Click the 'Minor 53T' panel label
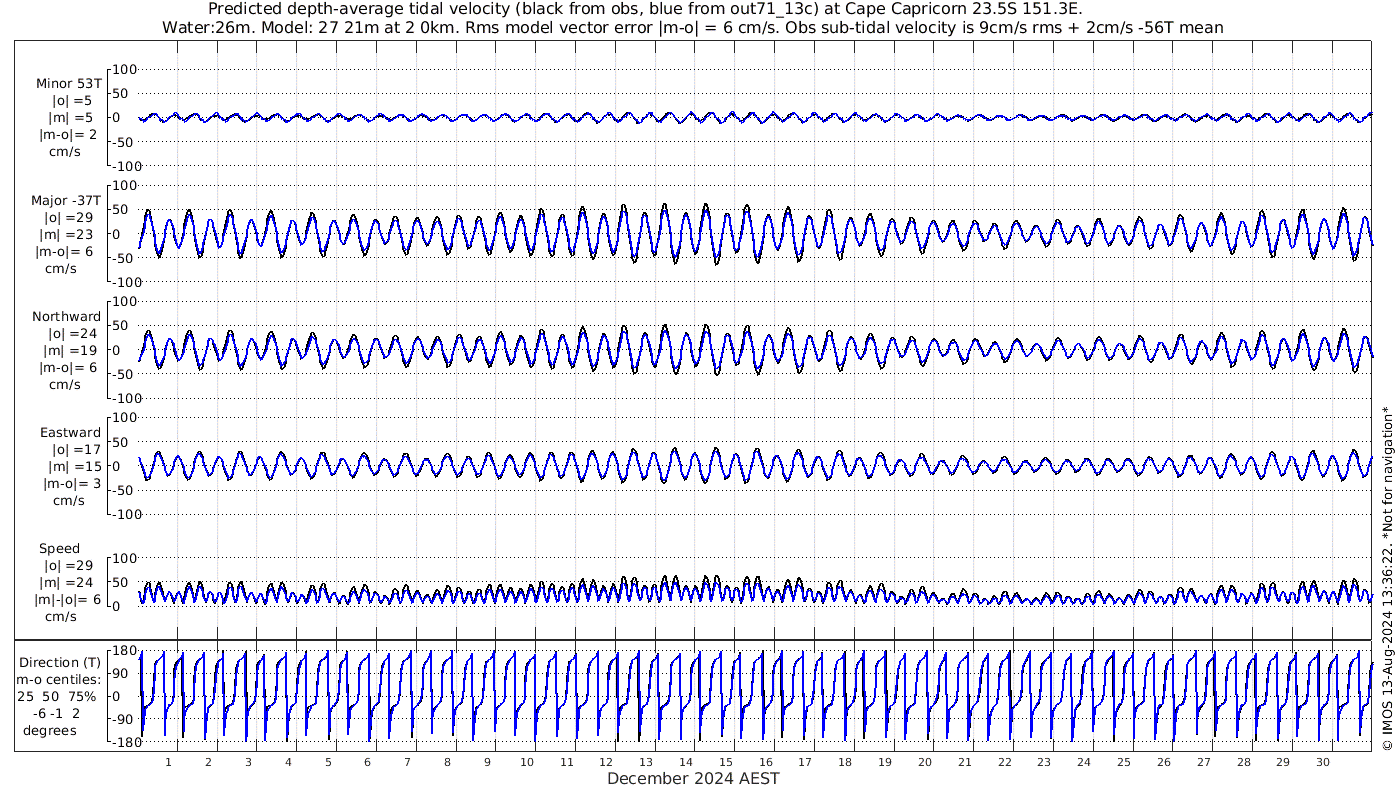 point(68,84)
